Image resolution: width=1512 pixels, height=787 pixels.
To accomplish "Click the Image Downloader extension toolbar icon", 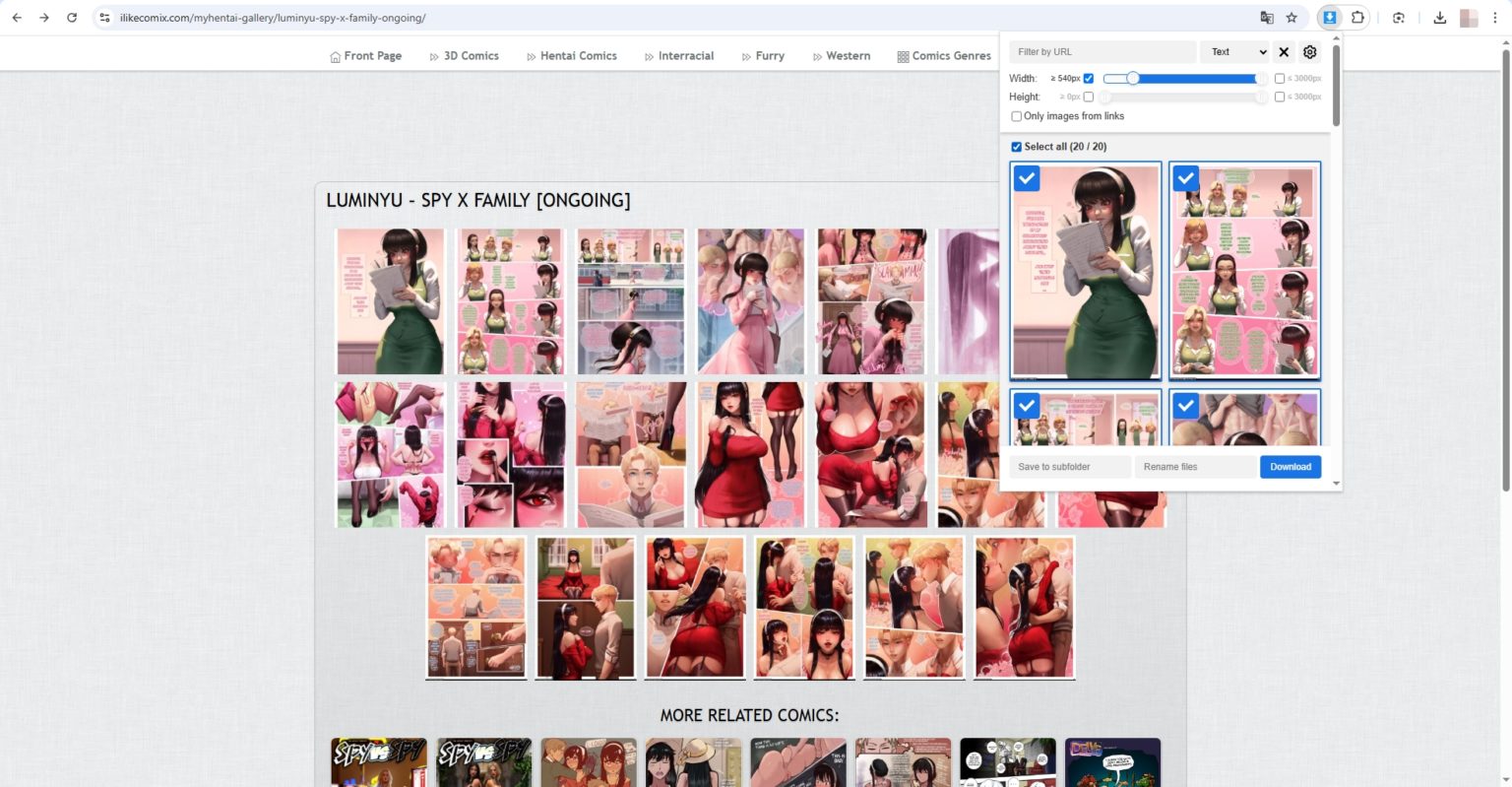I will coord(1331,17).
